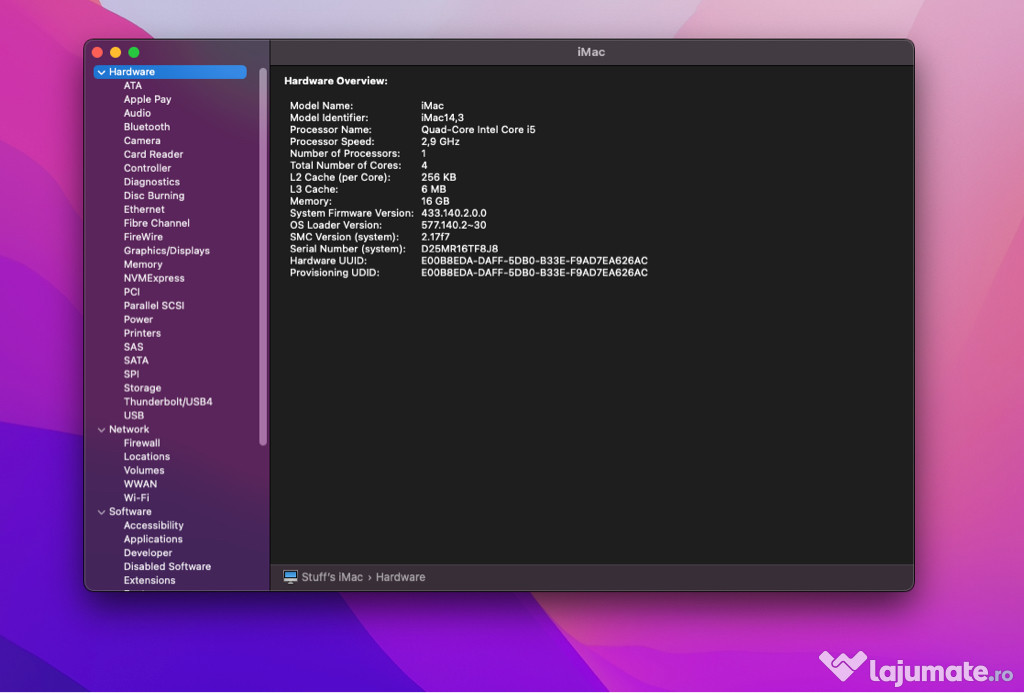Select PCI in the sidebar
This screenshot has width=1024, height=693.
coord(132,291)
